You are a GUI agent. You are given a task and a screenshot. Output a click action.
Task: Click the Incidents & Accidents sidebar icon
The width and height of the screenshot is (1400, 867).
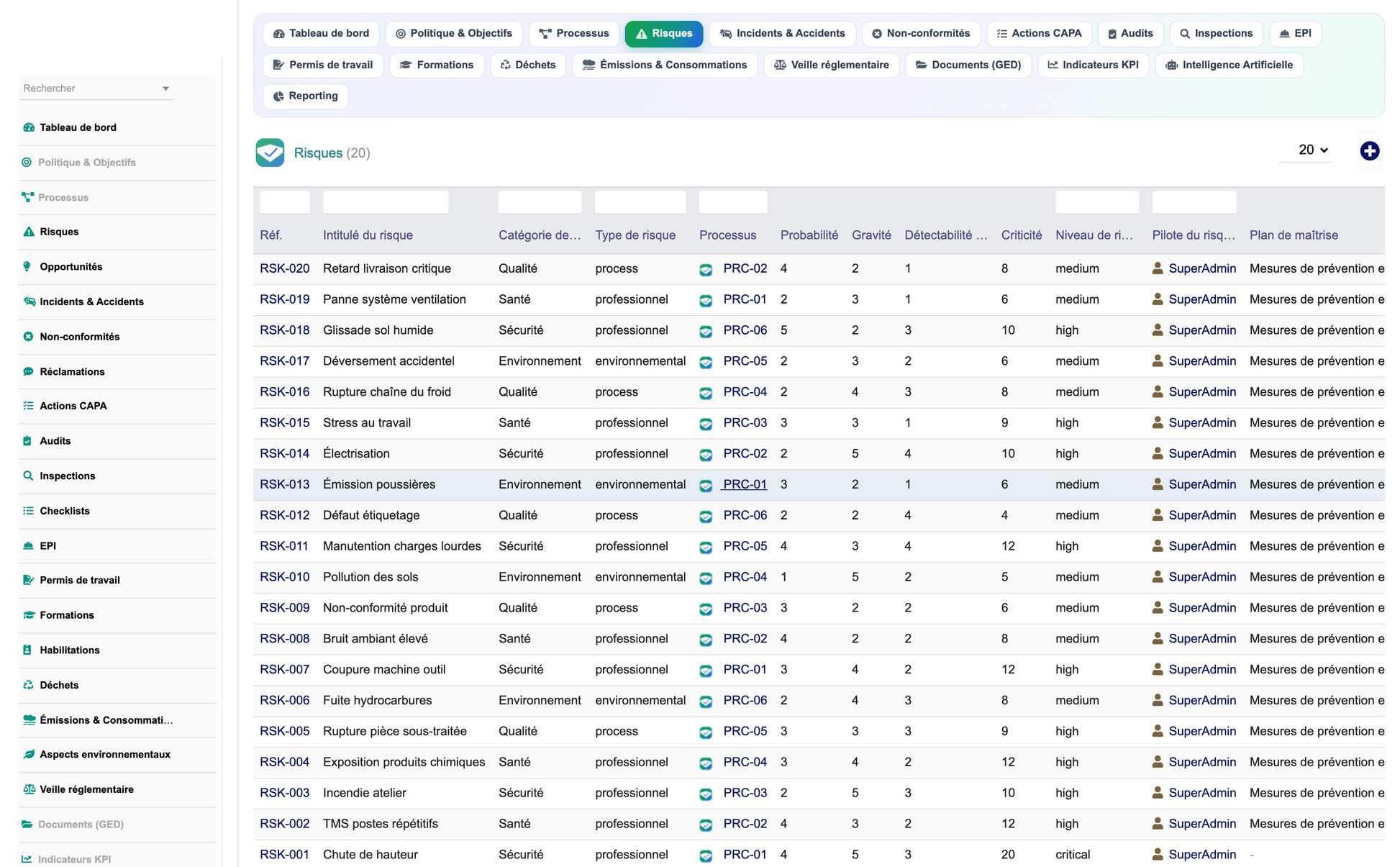click(x=29, y=301)
